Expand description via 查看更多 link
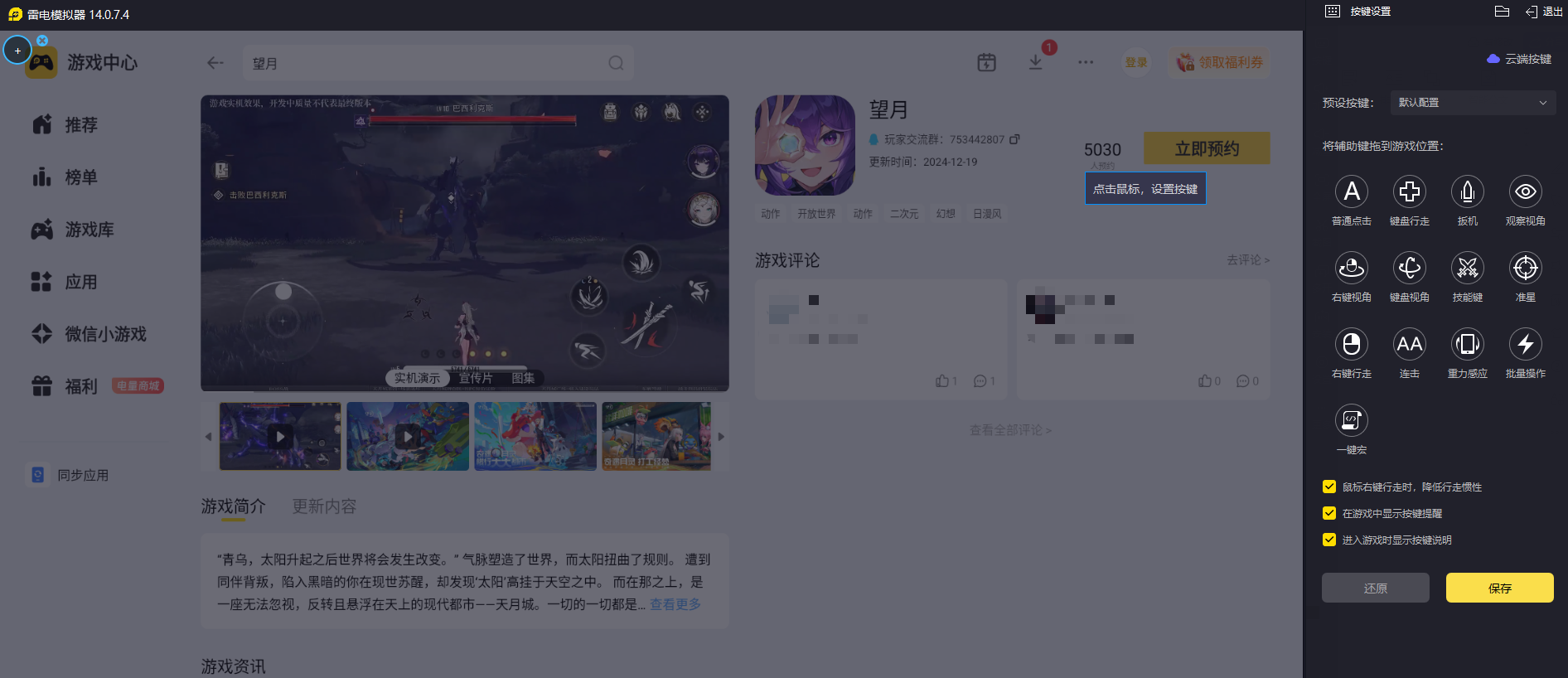1568x678 pixels. click(x=675, y=604)
